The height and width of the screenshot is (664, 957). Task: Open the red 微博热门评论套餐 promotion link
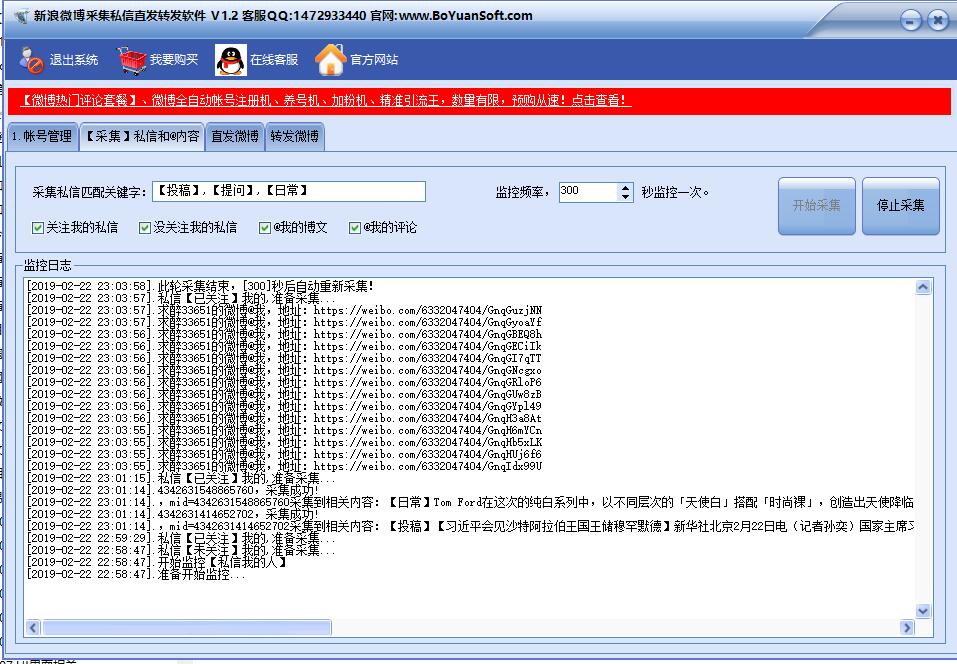click(x=324, y=100)
